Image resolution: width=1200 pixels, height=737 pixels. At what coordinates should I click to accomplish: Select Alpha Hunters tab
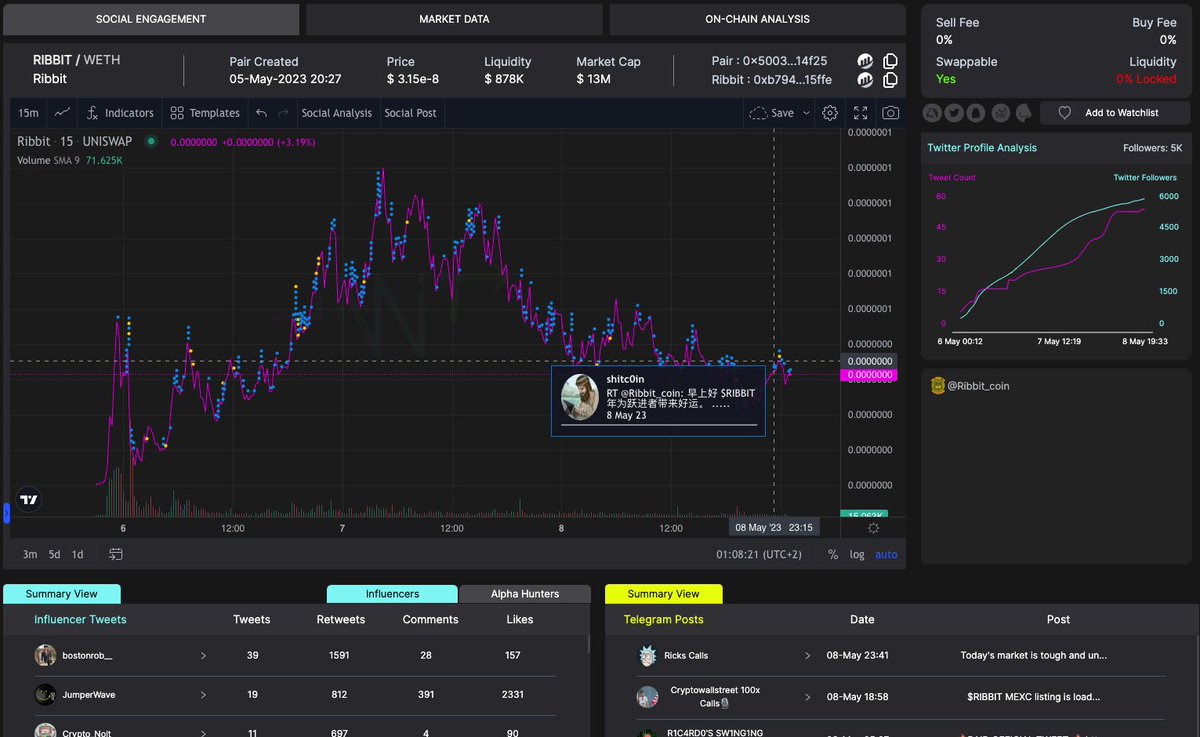point(525,594)
